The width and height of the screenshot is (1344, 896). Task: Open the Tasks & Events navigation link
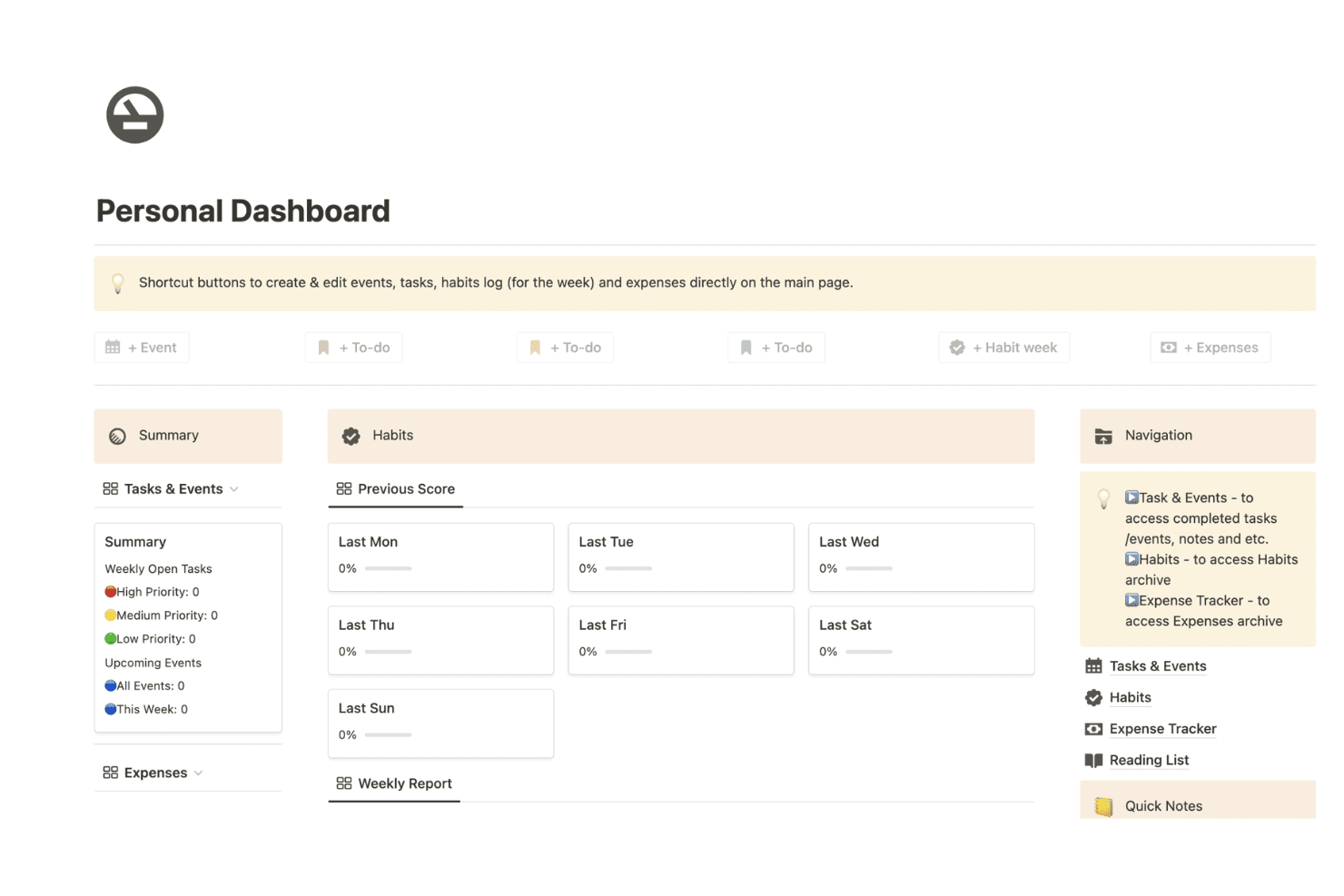(1158, 666)
